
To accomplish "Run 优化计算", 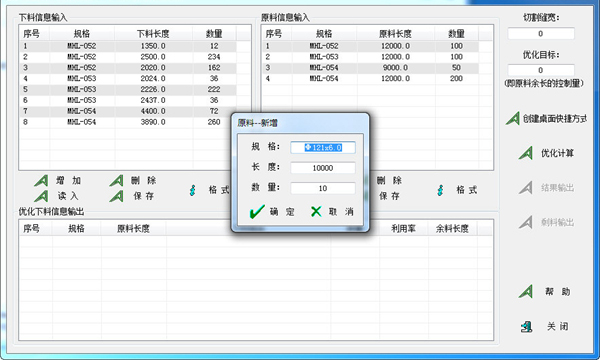I will point(546,153).
